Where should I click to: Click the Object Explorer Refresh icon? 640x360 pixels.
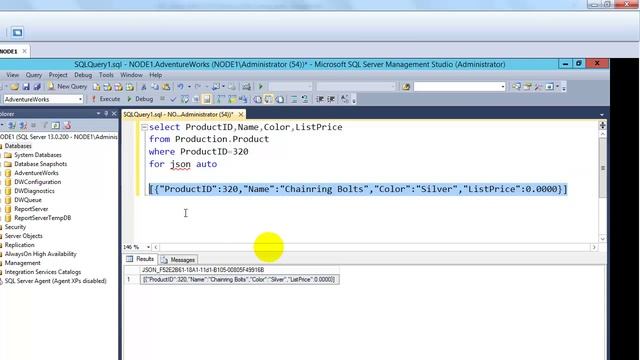[56, 125]
